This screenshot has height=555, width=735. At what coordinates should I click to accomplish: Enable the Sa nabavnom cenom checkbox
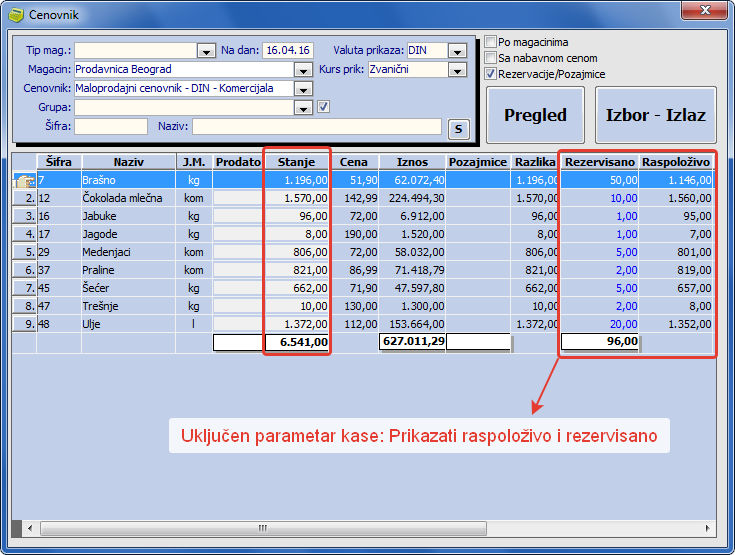[x=490, y=58]
